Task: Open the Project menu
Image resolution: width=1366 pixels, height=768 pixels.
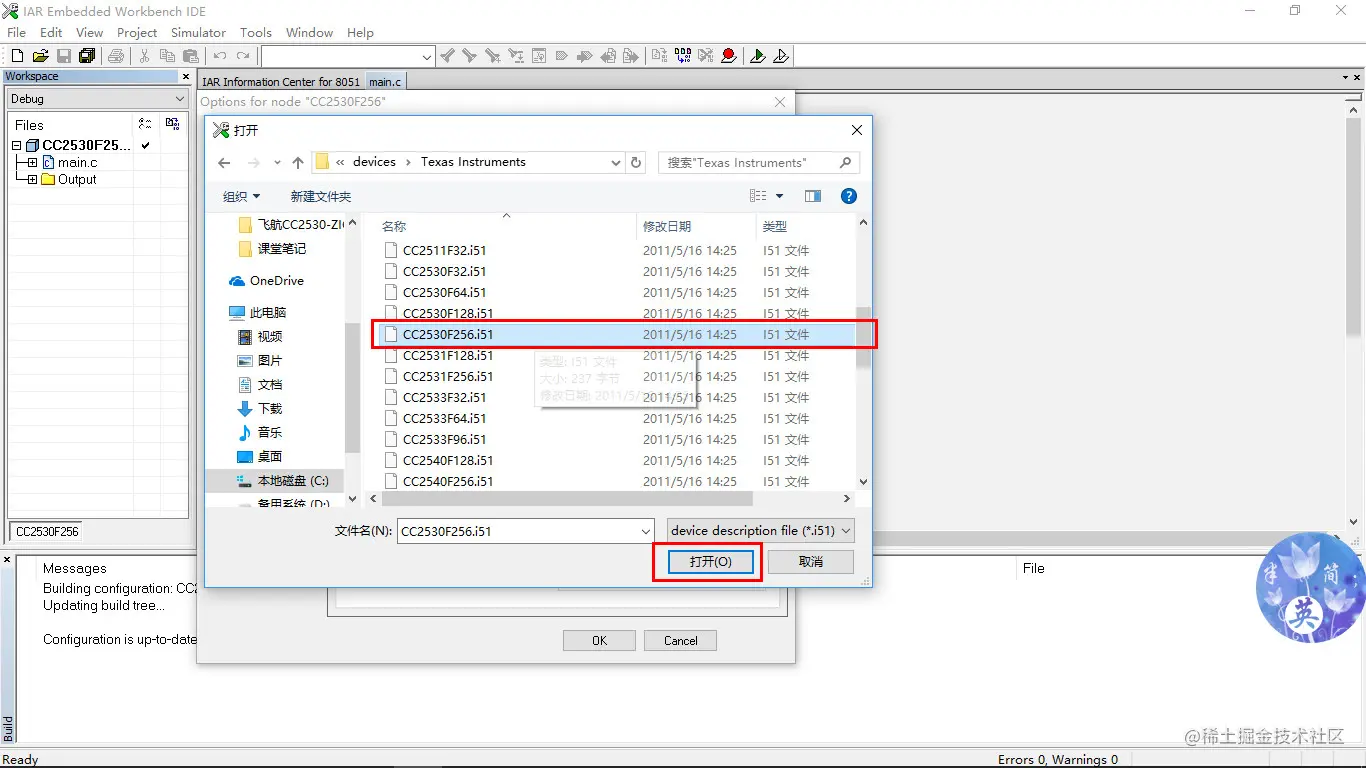Action: [x=137, y=32]
